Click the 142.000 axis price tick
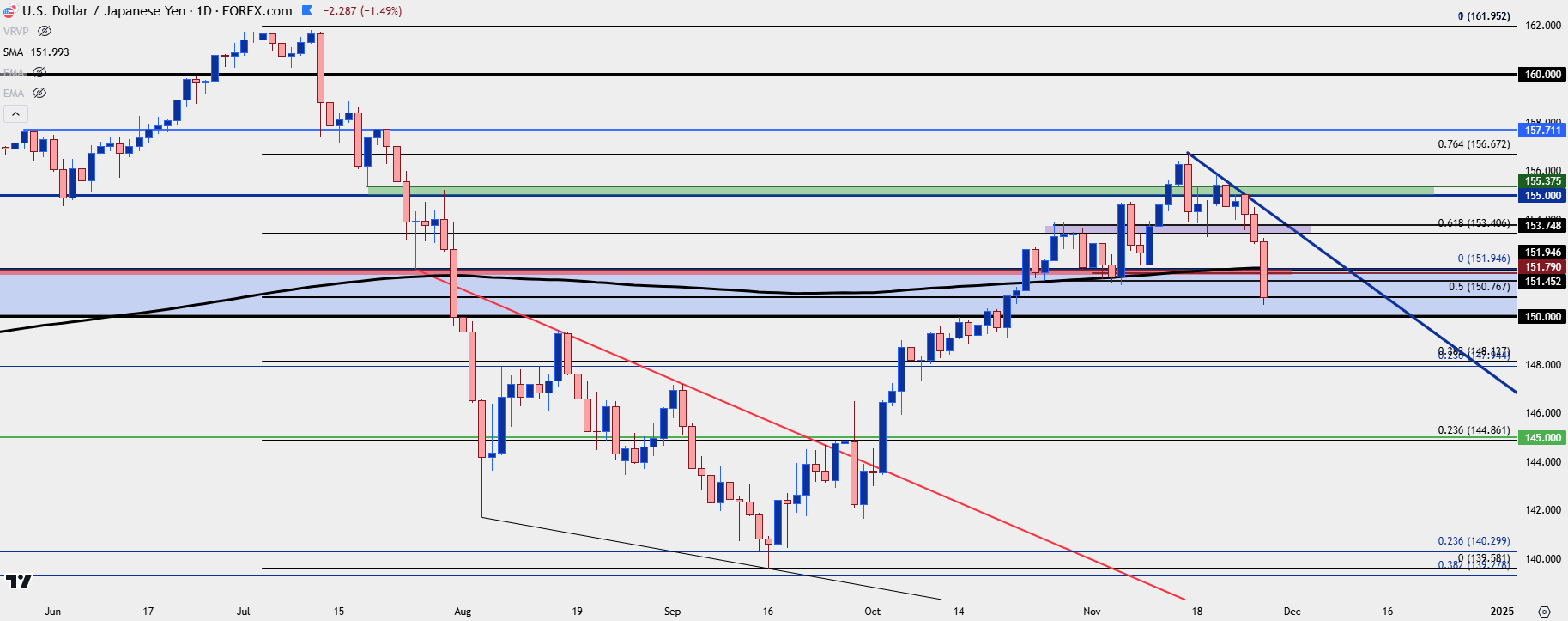The height and width of the screenshot is (621, 1568). coord(1542,510)
